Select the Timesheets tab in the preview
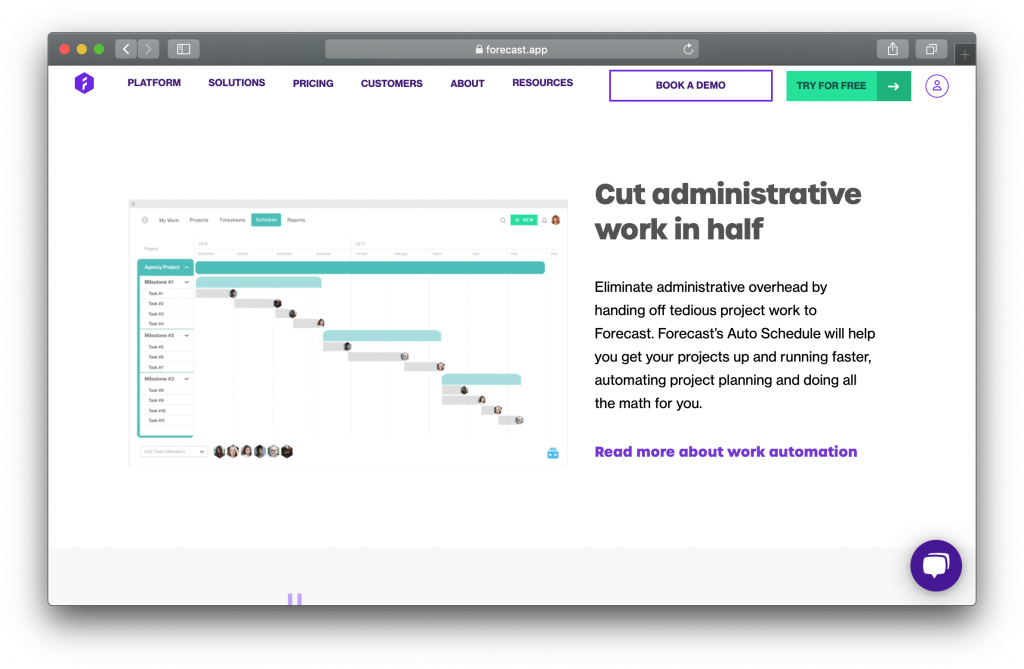This screenshot has width=1024, height=669. tap(232, 220)
